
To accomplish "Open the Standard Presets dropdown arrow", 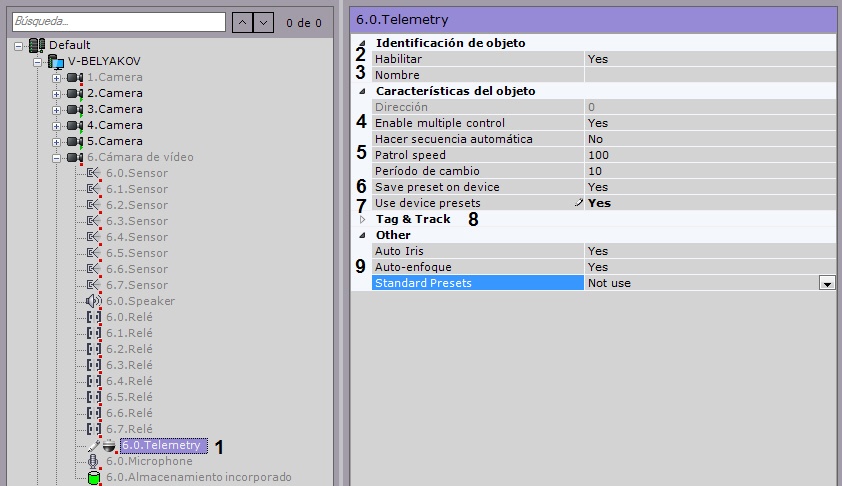I will (826, 284).
